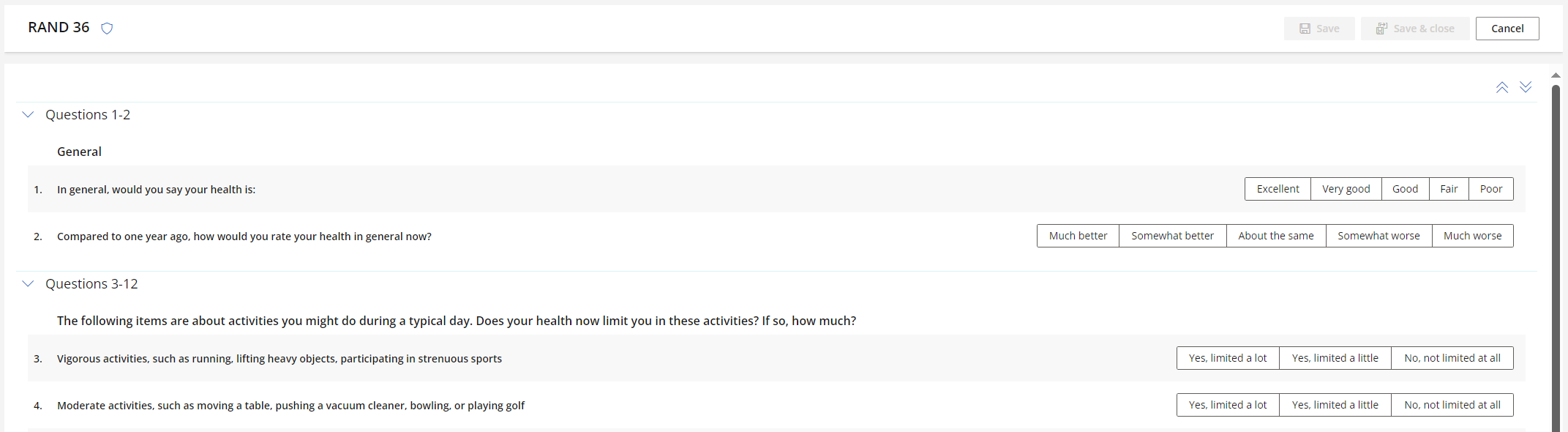
Task: Click the shield icon beside RAND 36
Action: tap(107, 29)
